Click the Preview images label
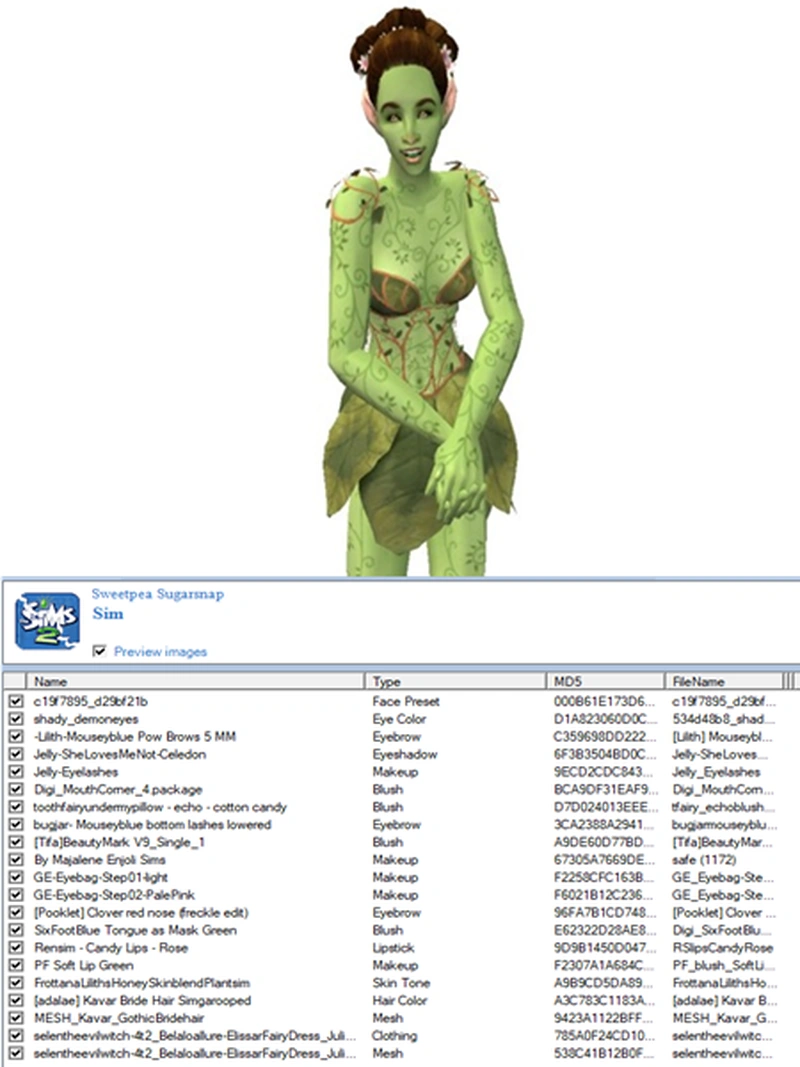Image resolution: width=800 pixels, height=1067 pixels. click(x=160, y=652)
